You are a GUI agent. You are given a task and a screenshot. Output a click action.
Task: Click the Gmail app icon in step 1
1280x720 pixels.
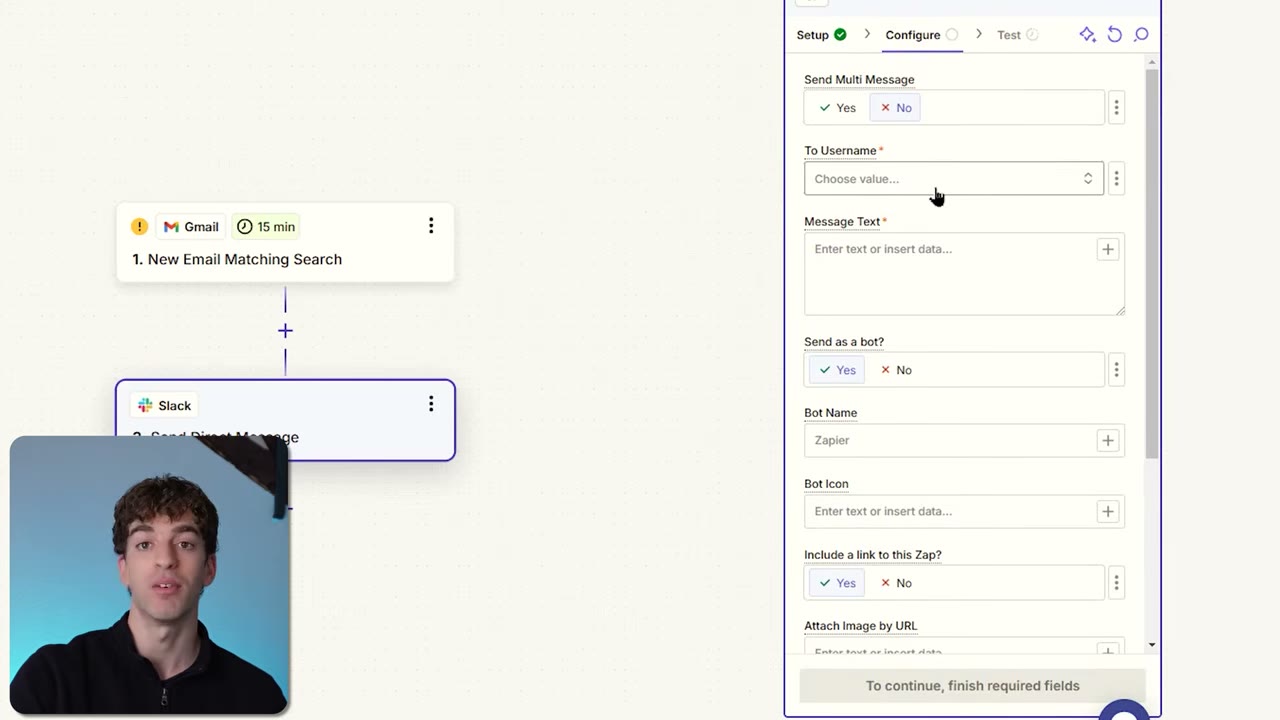[171, 227]
